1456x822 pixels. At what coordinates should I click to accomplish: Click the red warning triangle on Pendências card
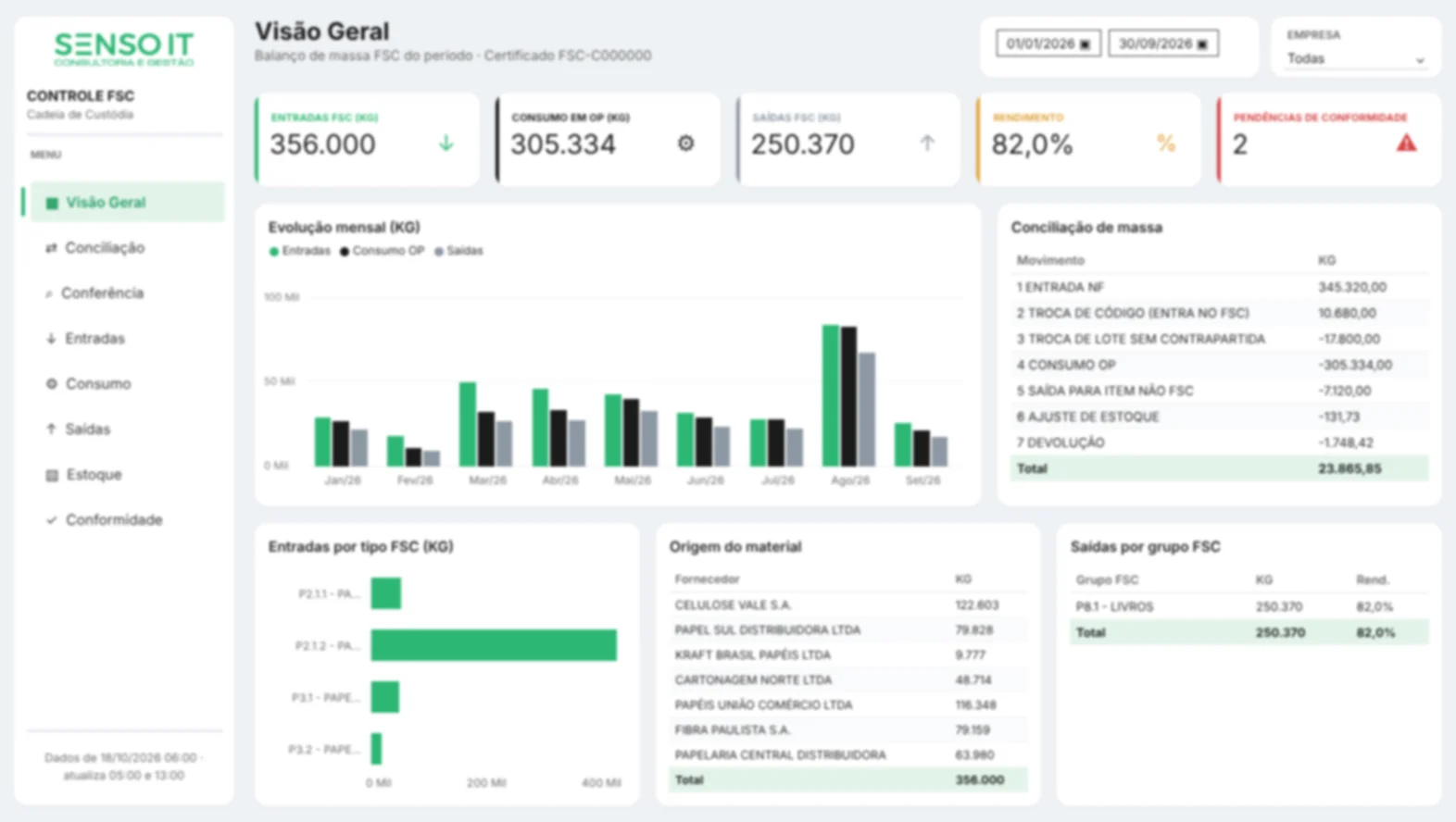[x=1406, y=143]
